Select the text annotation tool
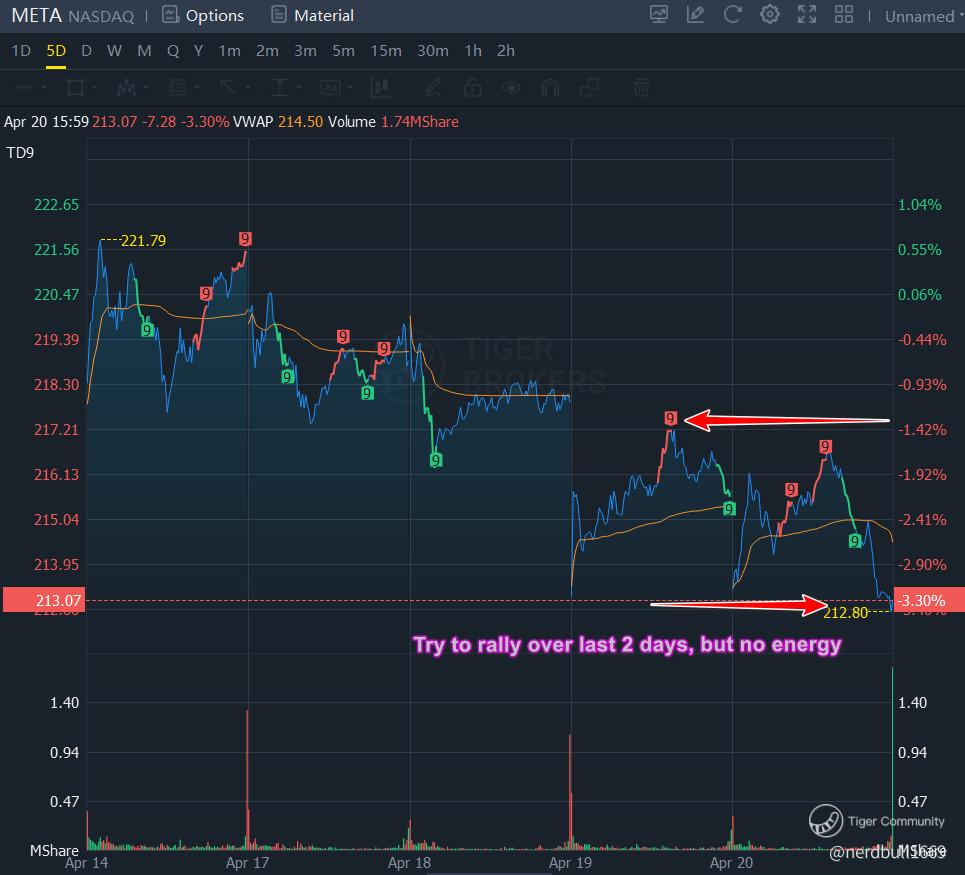The height and width of the screenshot is (875, 965). pos(330,88)
